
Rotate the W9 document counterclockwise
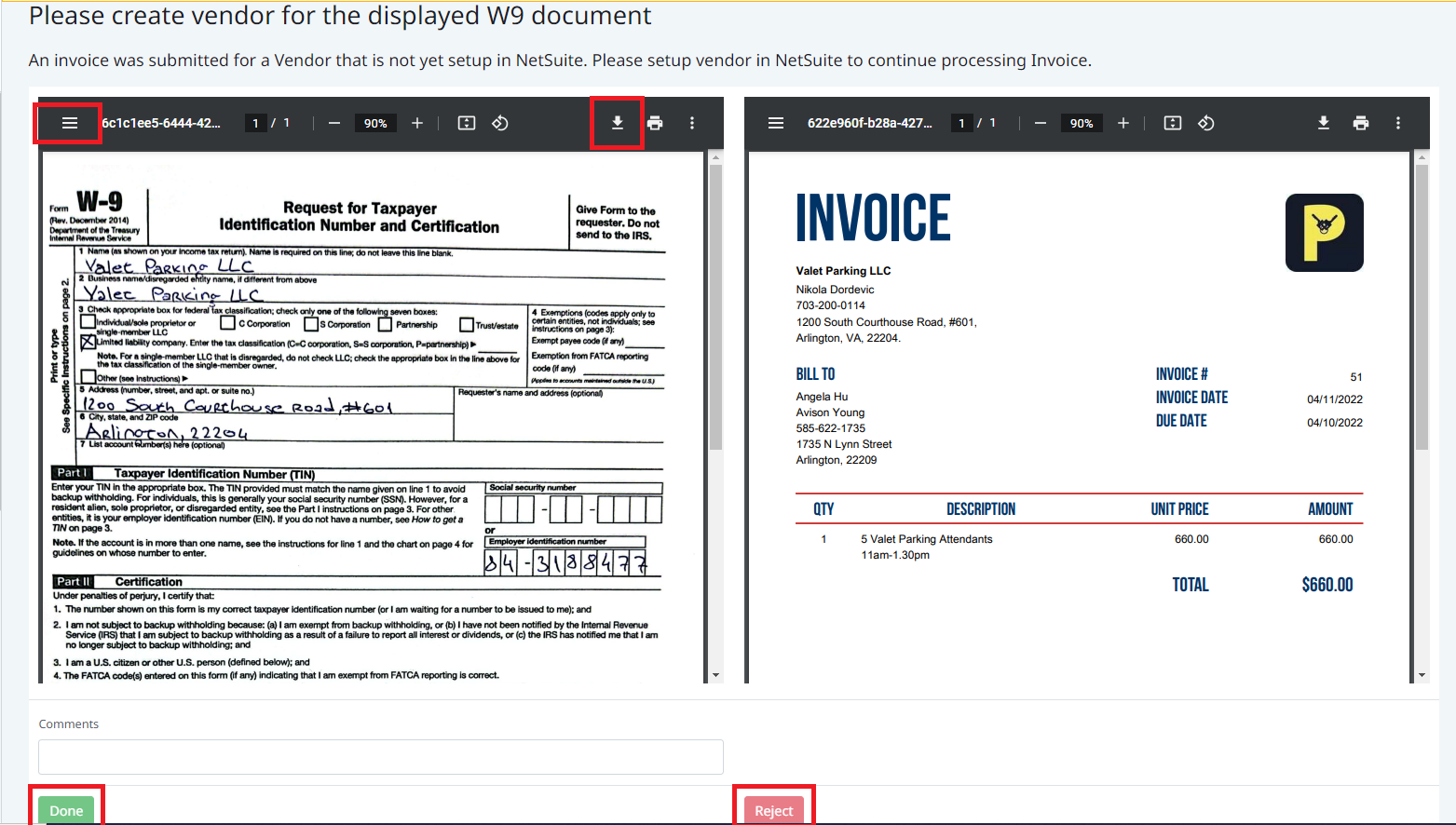[500, 123]
